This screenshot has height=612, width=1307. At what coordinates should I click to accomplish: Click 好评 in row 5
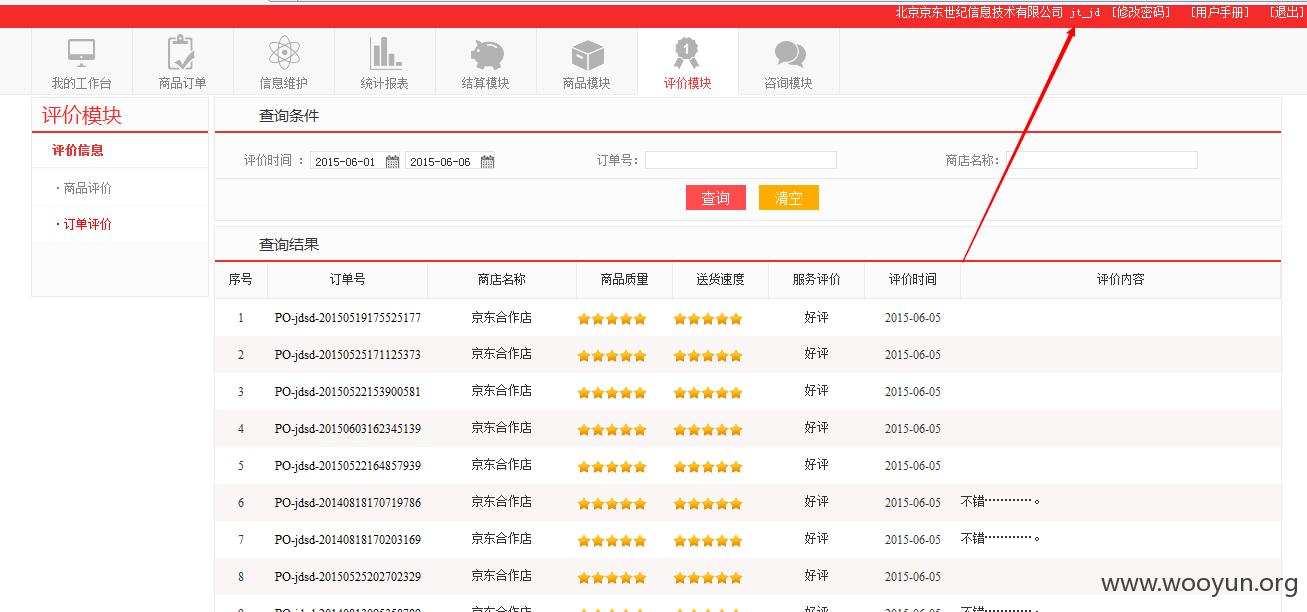pos(816,465)
